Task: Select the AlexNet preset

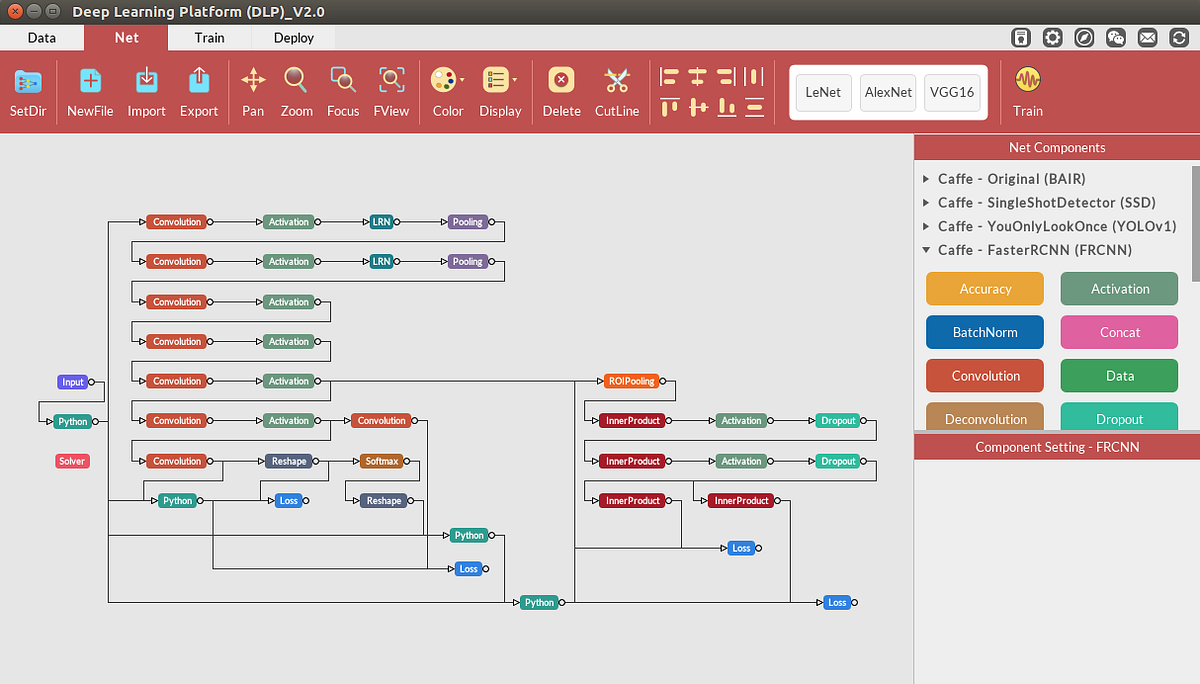Action: tap(888, 92)
